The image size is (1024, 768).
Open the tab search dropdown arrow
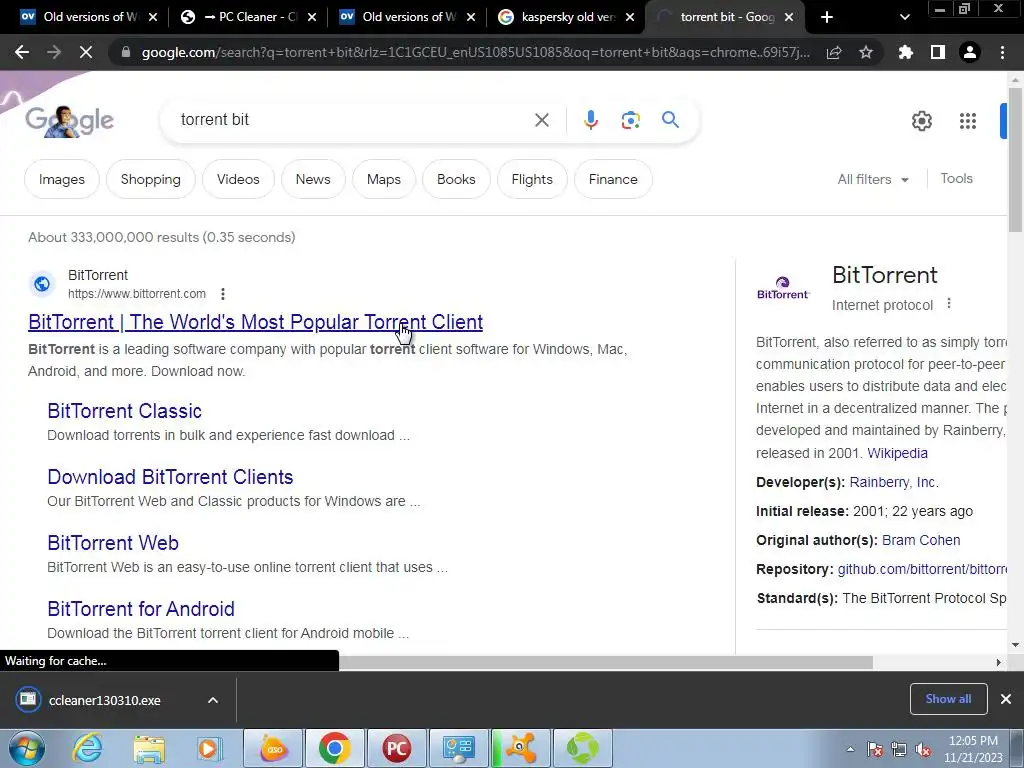904,17
